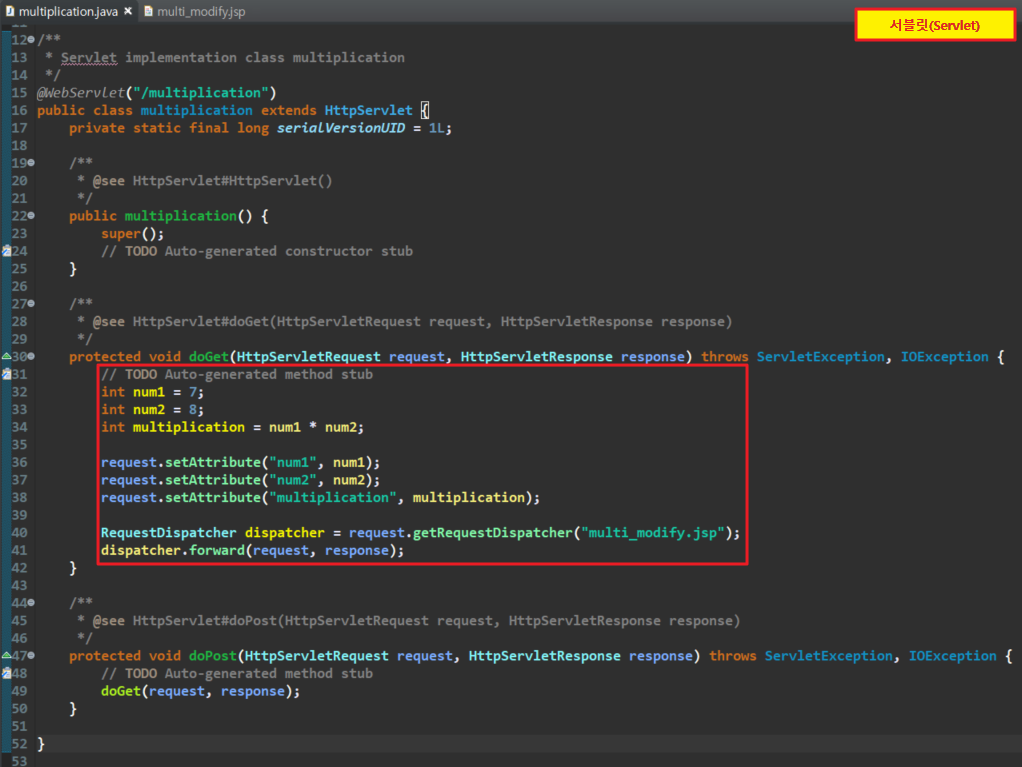Click the "/multiplication" URL string on line 15
The image size is (1022, 767).
coord(201,93)
